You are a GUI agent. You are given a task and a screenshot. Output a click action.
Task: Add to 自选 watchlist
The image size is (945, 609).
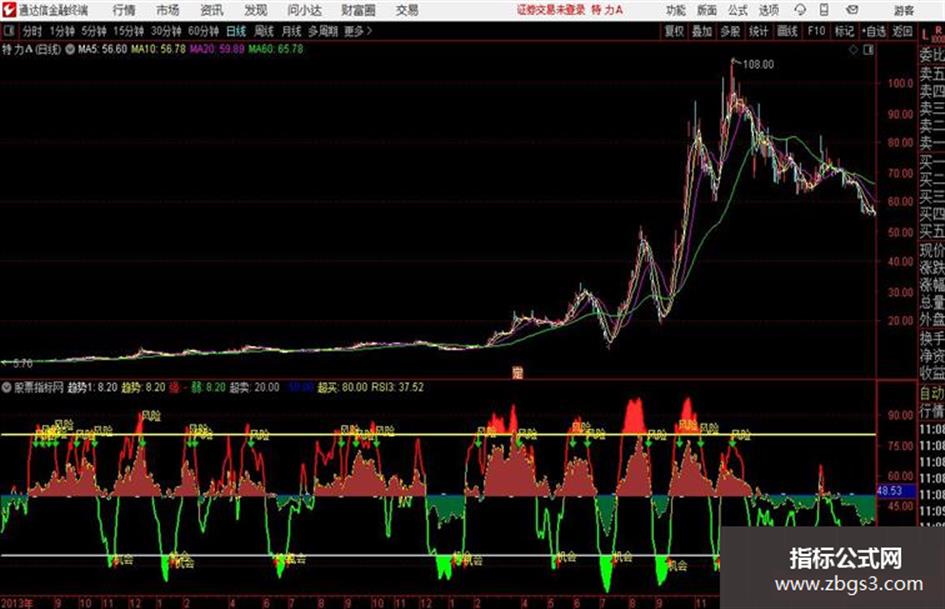point(874,31)
